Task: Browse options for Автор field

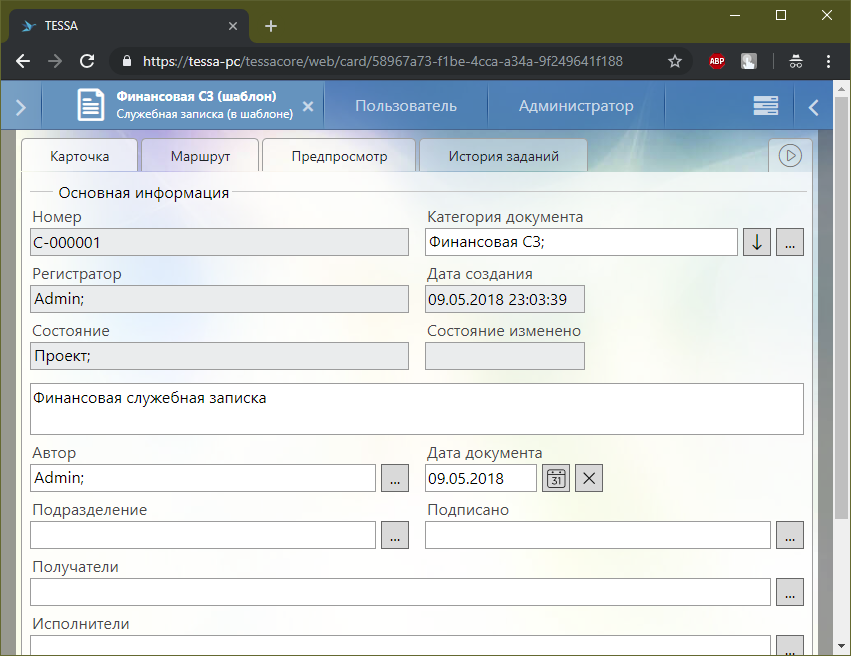Action: pyautogui.click(x=394, y=479)
